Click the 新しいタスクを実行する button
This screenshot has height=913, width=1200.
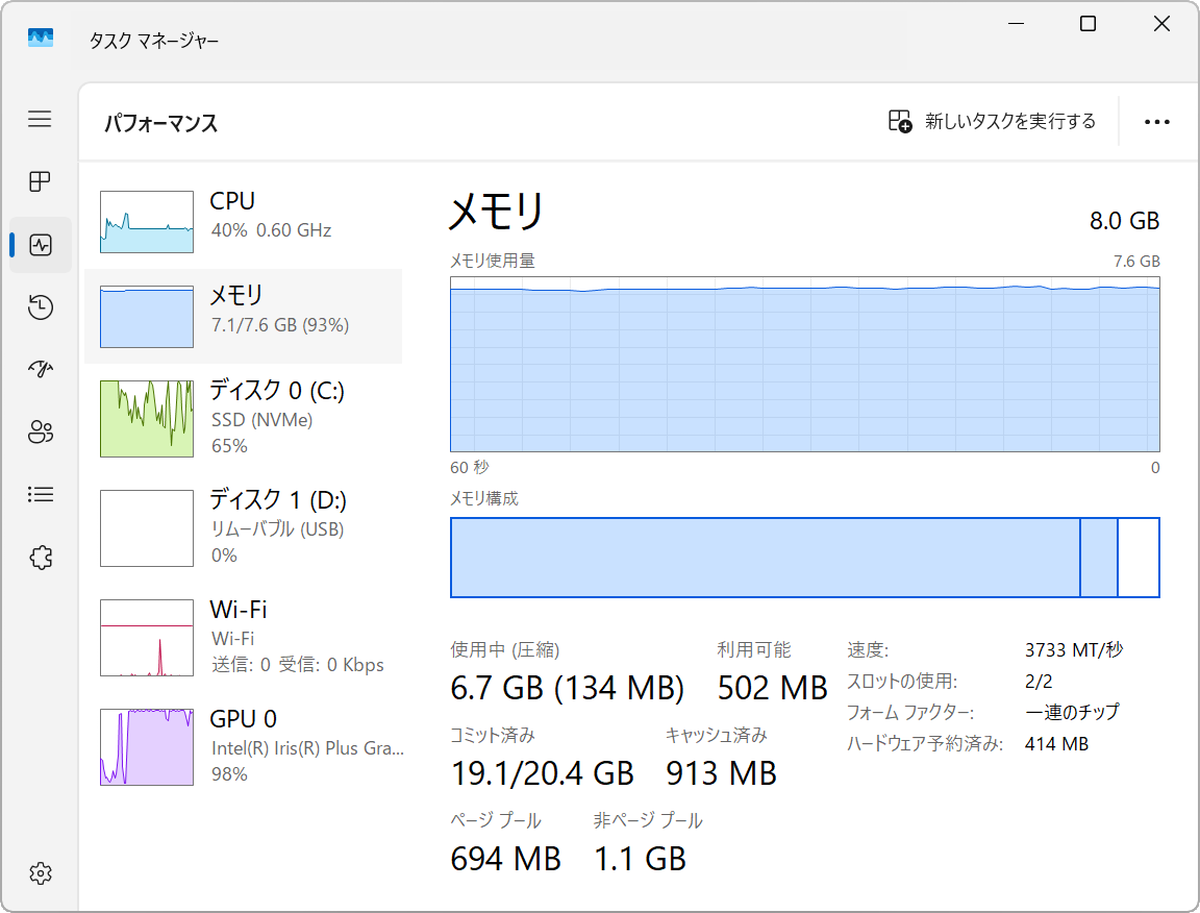pyautogui.click(x=991, y=120)
